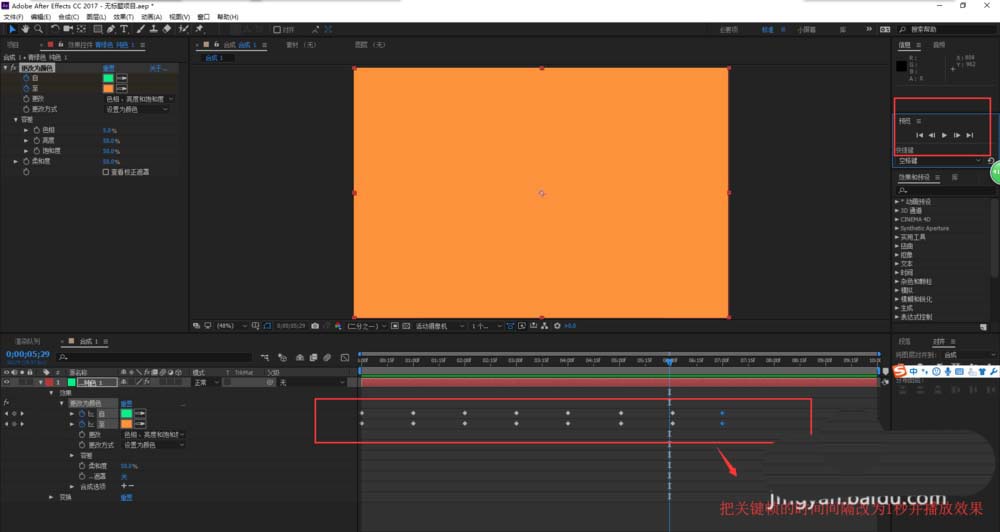Select the Pen tool
The width and height of the screenshot is (1000, 532).
(x=111, y=29)
